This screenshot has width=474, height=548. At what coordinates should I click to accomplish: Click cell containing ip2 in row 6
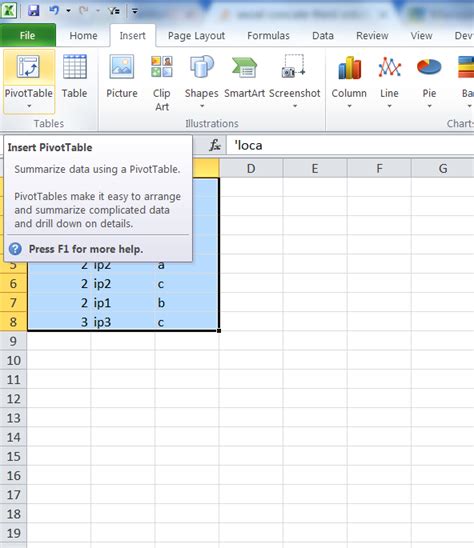(x=123, y=283)
